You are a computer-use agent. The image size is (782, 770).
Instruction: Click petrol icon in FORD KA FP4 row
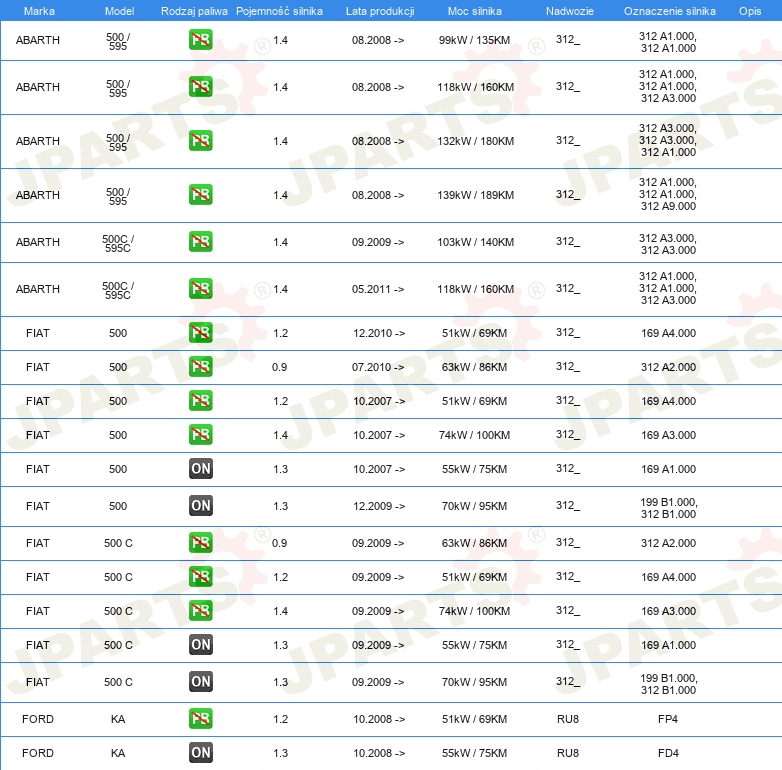point(201,719)
